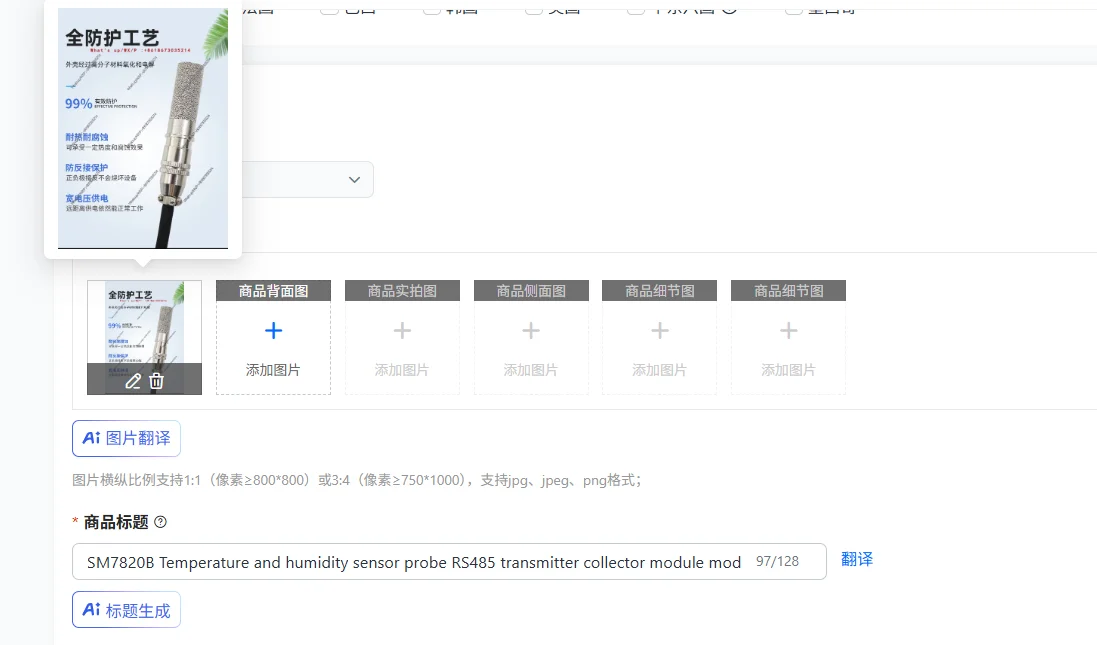Click the AI 图片翻译 button
1097x645 pixels.
coord(127,439)
